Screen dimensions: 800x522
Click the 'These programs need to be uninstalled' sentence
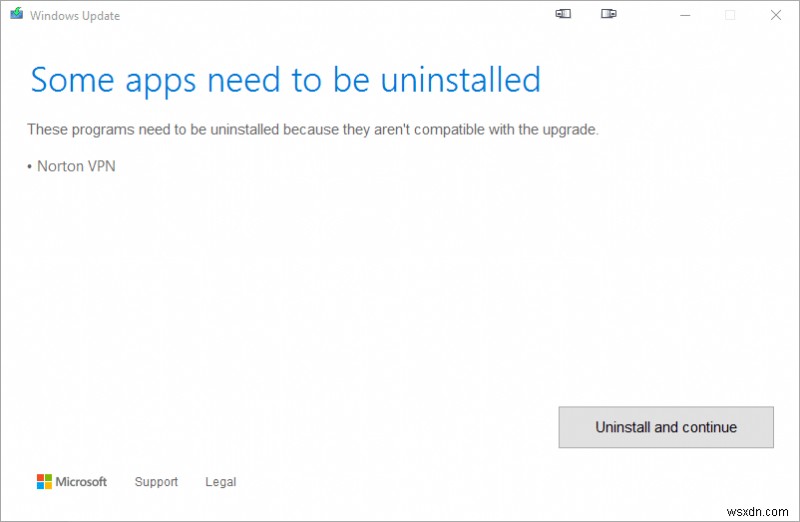tap(313, 130)
